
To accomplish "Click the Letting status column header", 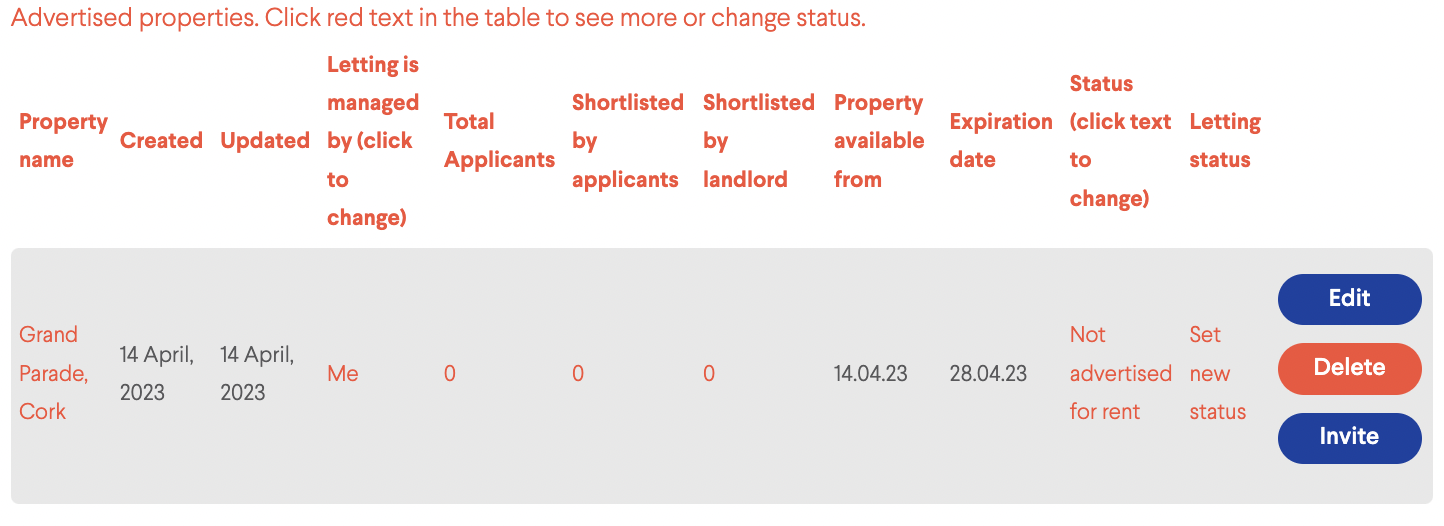I will pos(1225,141).
